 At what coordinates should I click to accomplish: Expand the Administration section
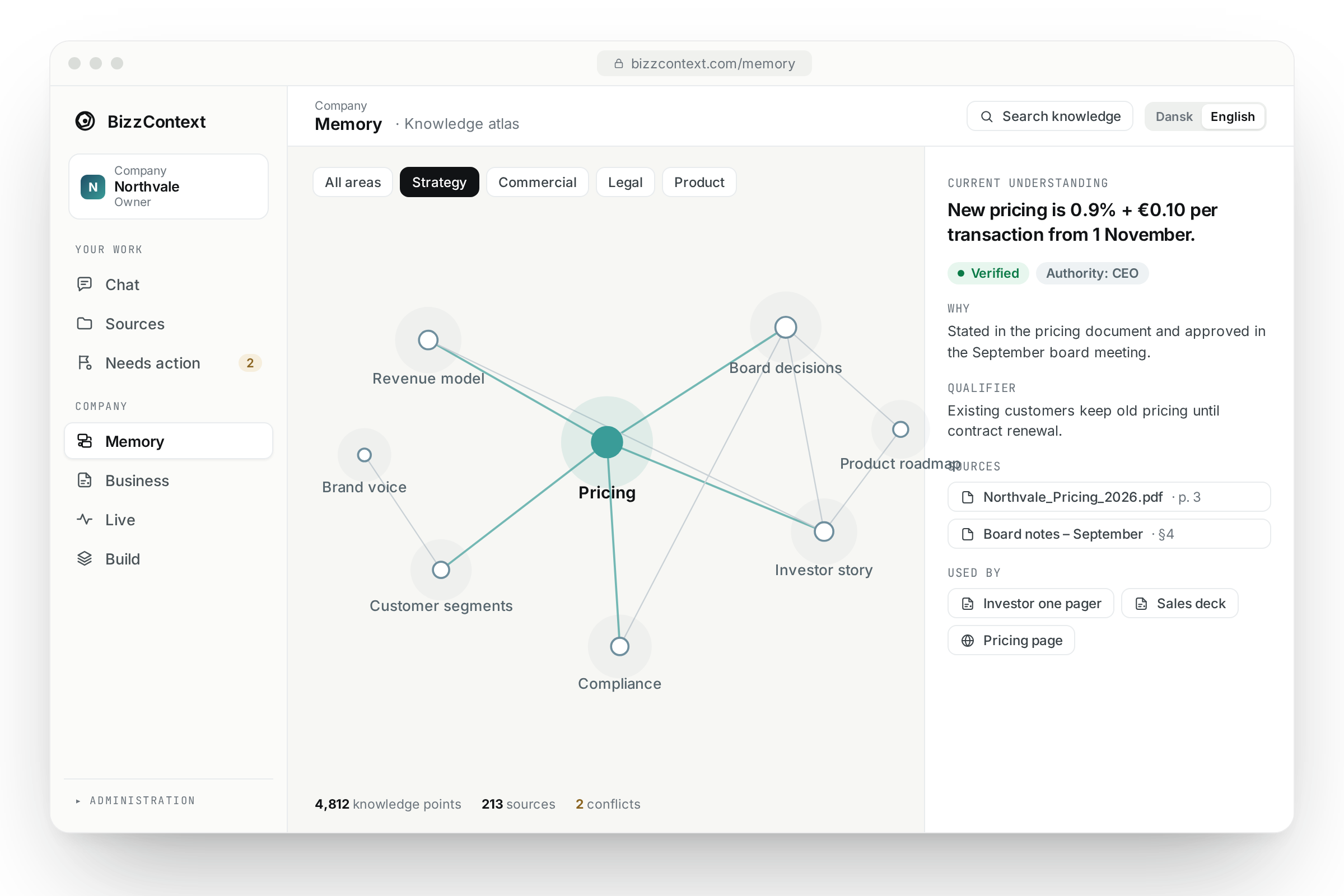pyautogui.click(x=136, y=801)
